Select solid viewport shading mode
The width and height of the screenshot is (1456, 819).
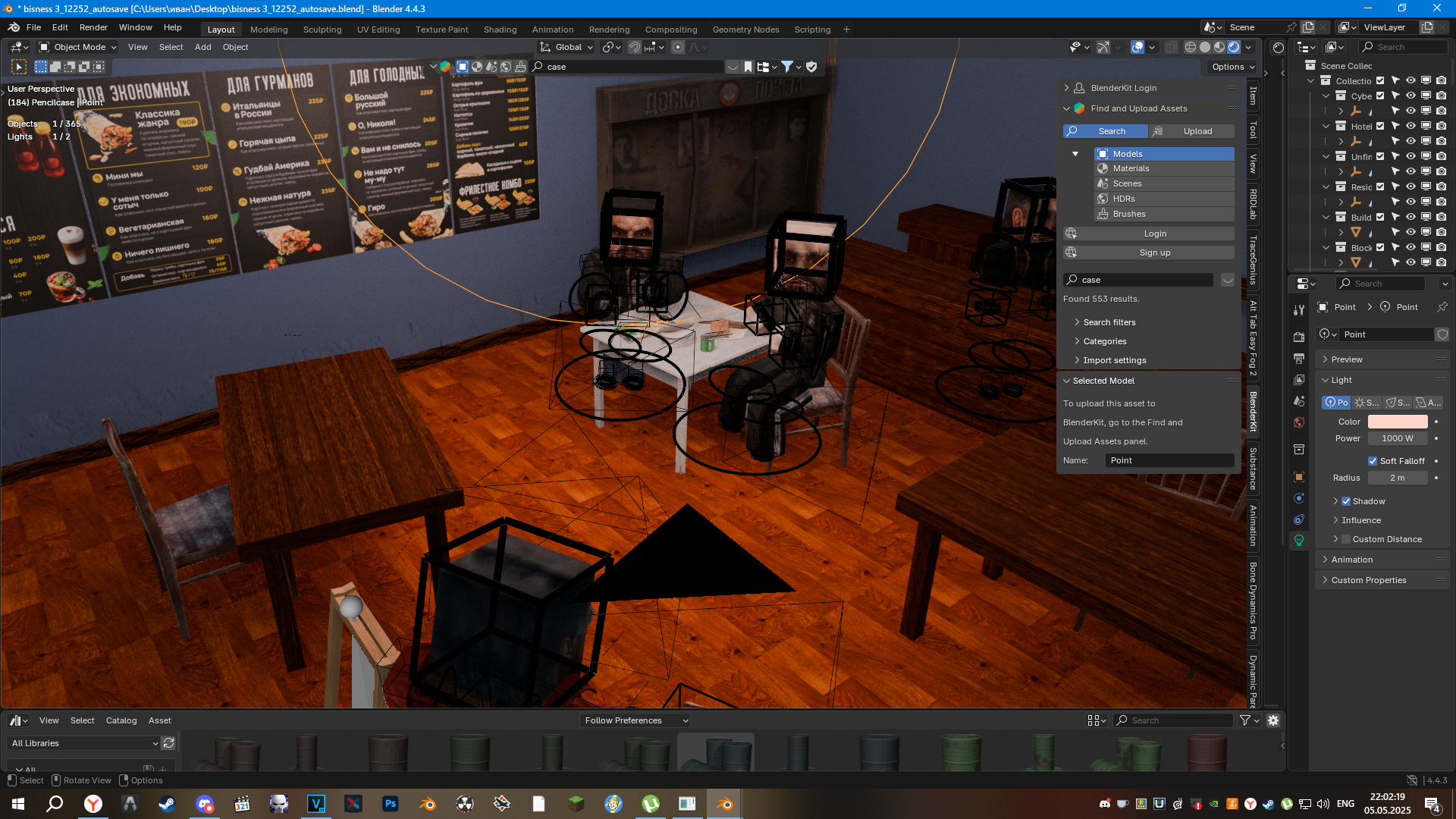point(1205,47)
